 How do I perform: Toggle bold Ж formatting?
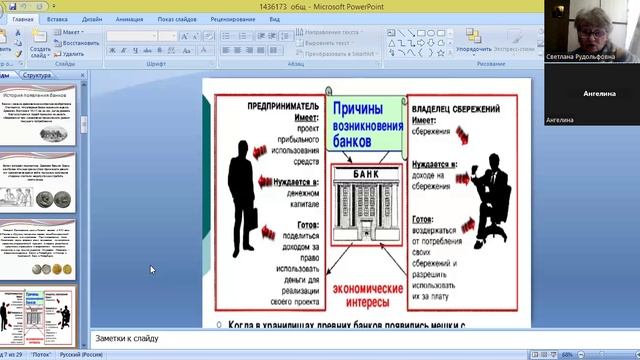112,50
